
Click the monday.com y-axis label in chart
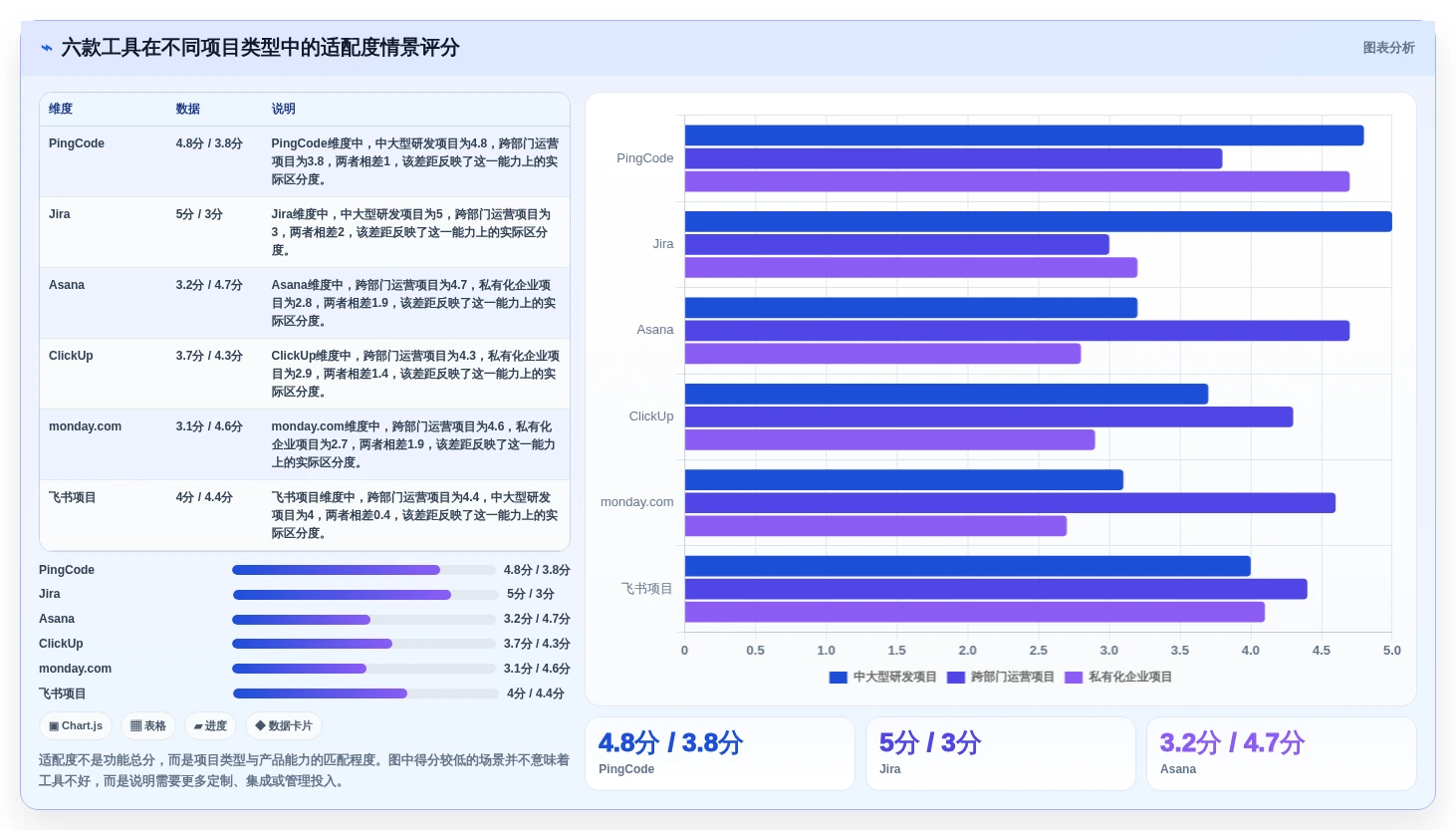(x=637, y=502)
